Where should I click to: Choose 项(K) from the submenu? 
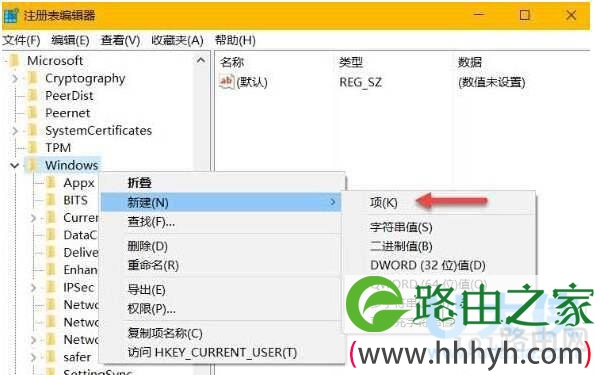click(384, 202)
